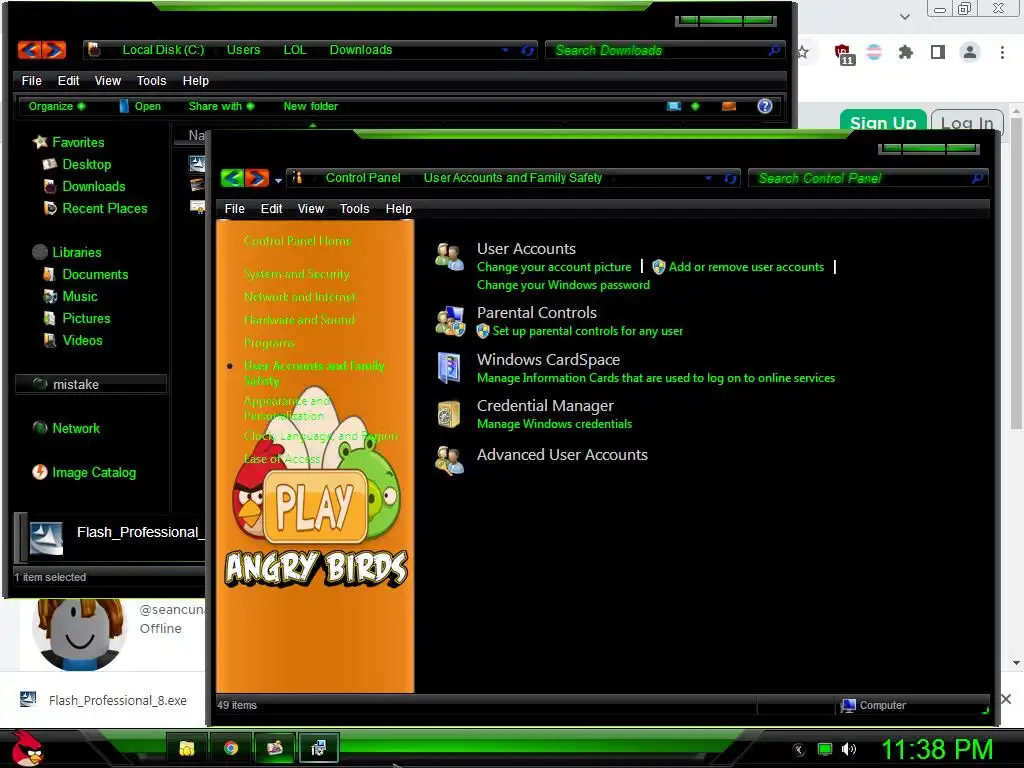
Task: Click the Search Downloads field
Action: tap(664, 50)
